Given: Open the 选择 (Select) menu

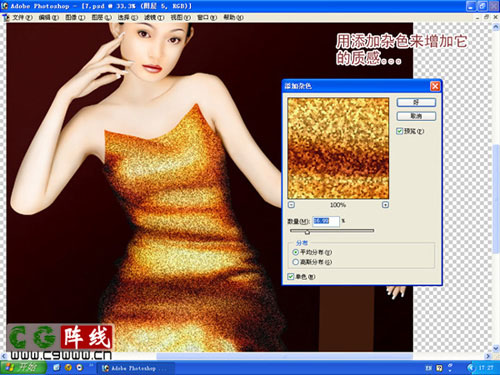Looking at the screenshot, I should click(128, 17).
